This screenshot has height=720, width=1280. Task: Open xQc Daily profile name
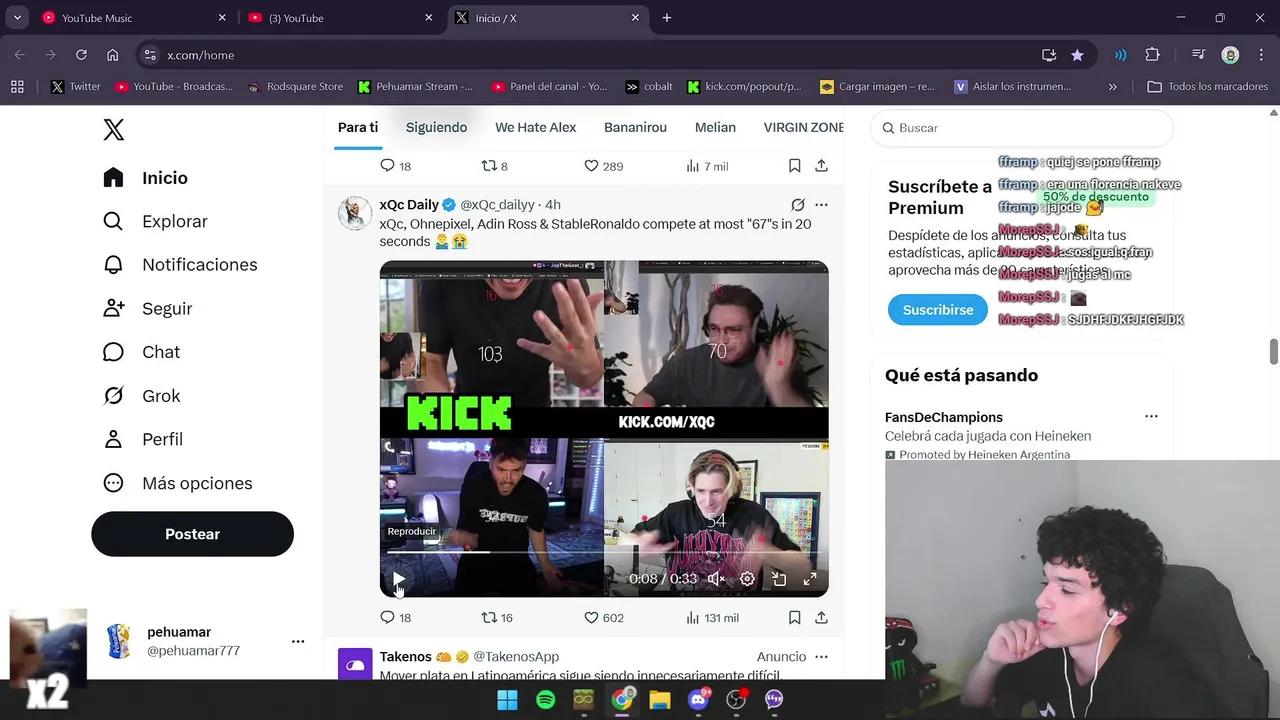(409, 205)
